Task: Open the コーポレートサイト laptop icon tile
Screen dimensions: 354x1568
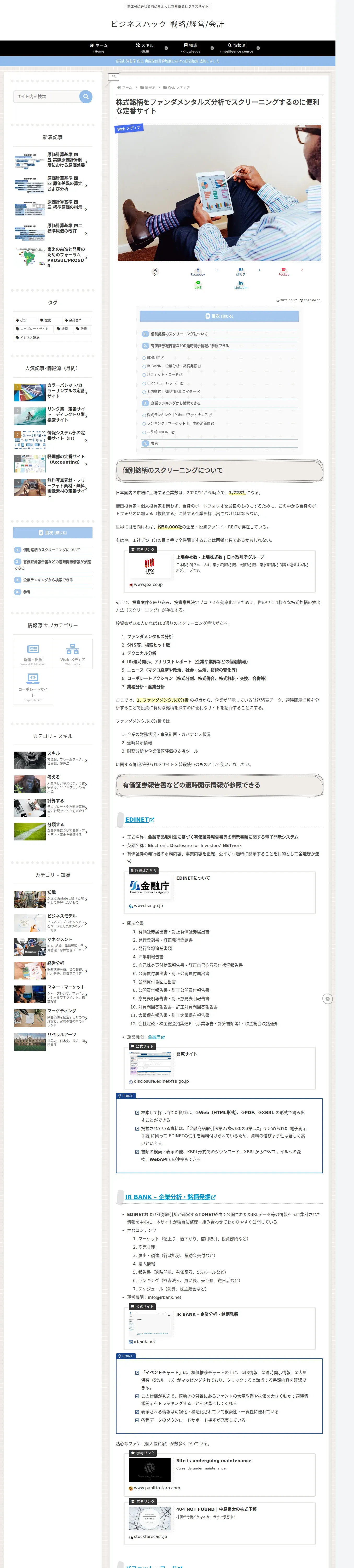Action: click(x=33, y=687)
